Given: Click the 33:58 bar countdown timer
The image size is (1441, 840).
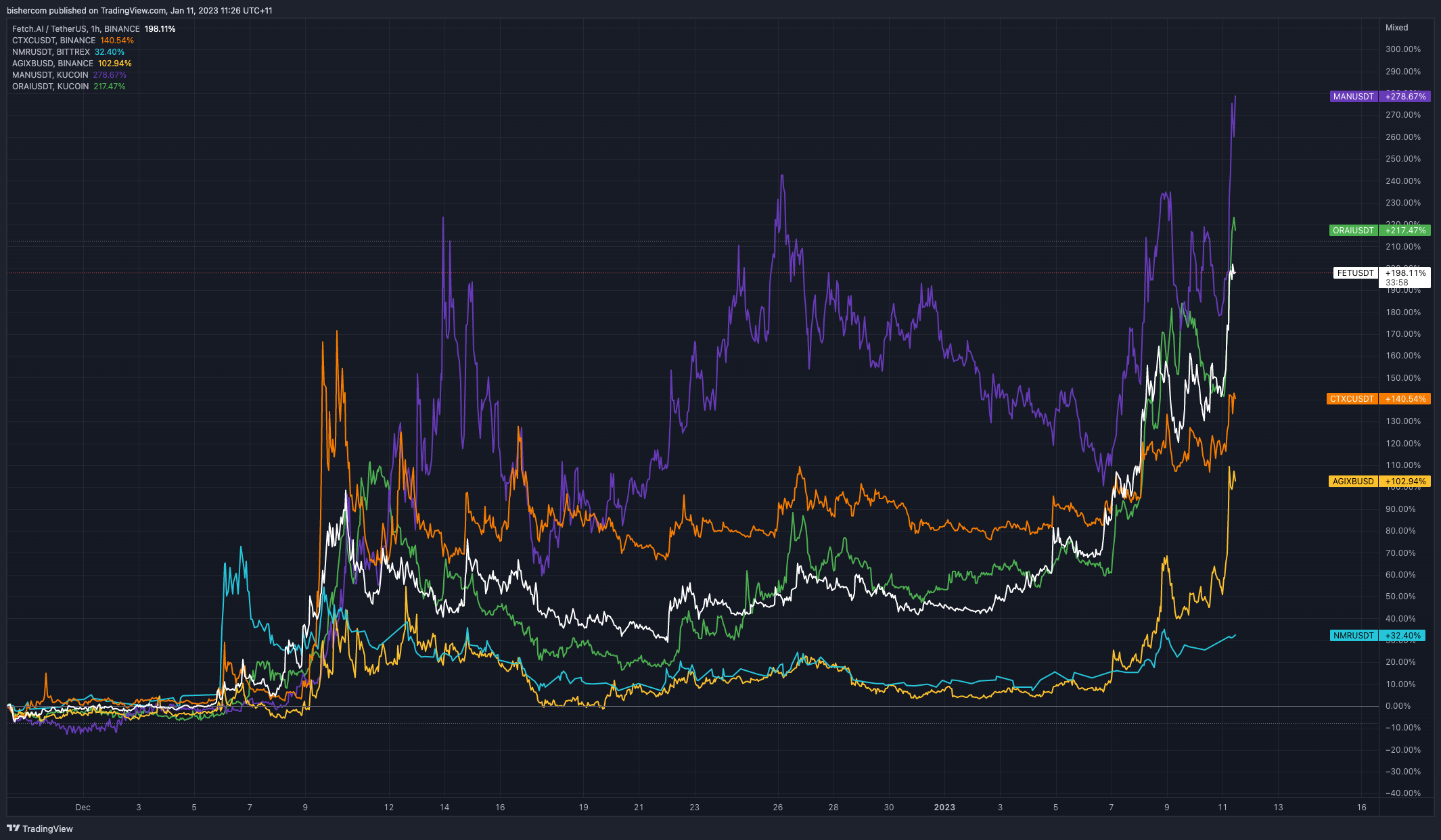Looking at the screenshot, I should click(x=1396, y=283).
